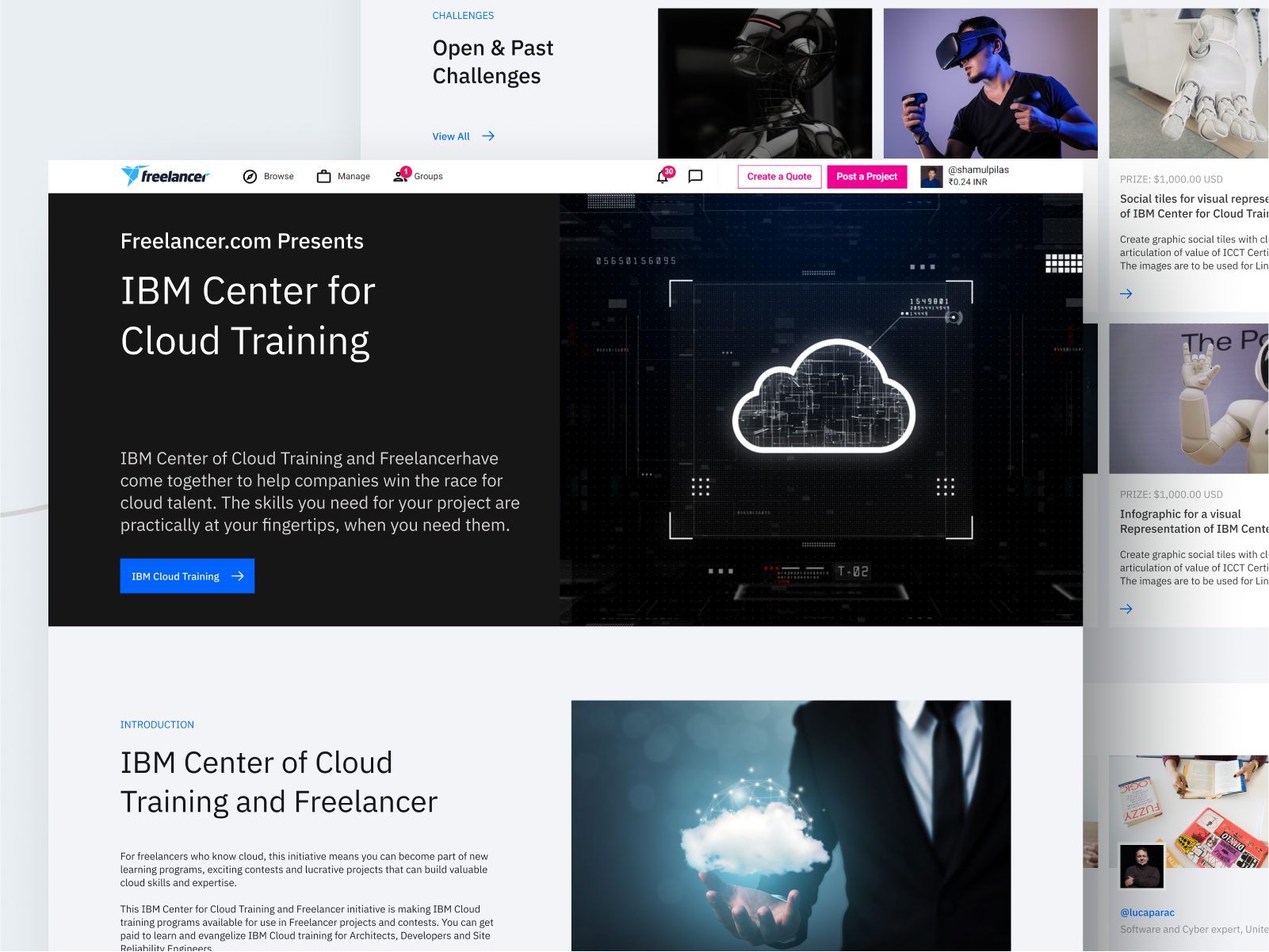Click the Post a Project button
This screenshot has height=952, width=1269.
coord(866,176)
